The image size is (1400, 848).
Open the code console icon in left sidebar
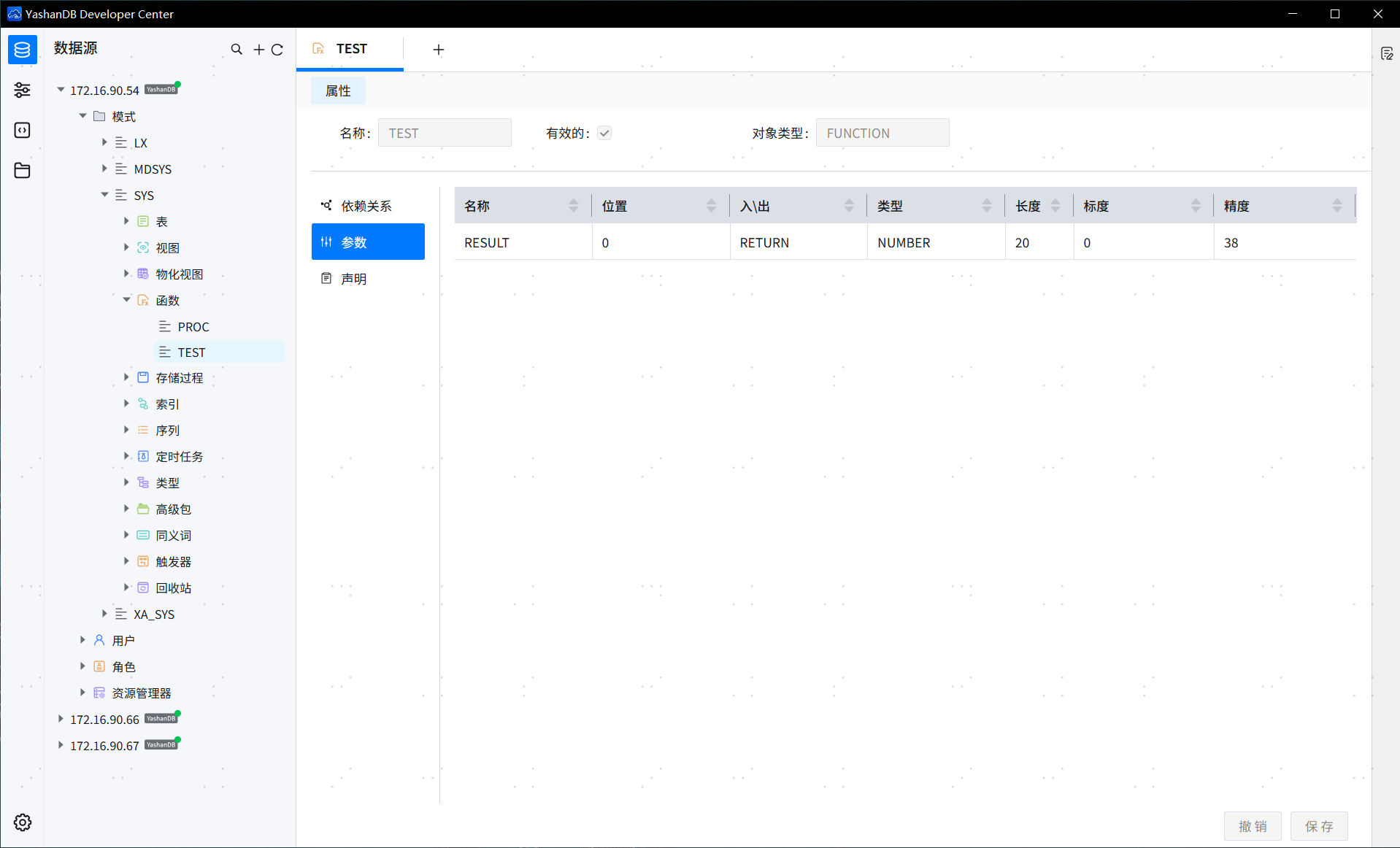pos(22,130)
